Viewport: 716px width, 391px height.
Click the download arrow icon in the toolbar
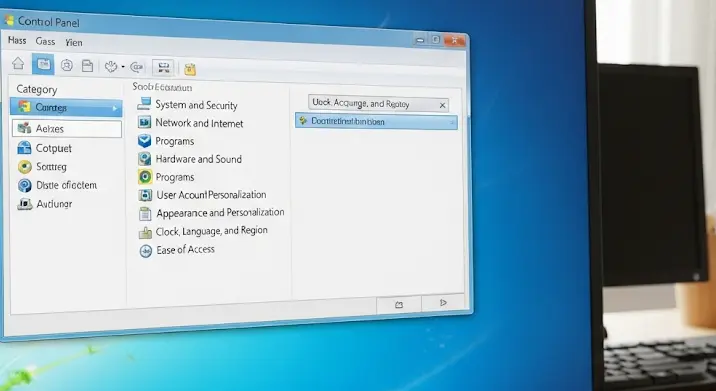pos(111,67)
